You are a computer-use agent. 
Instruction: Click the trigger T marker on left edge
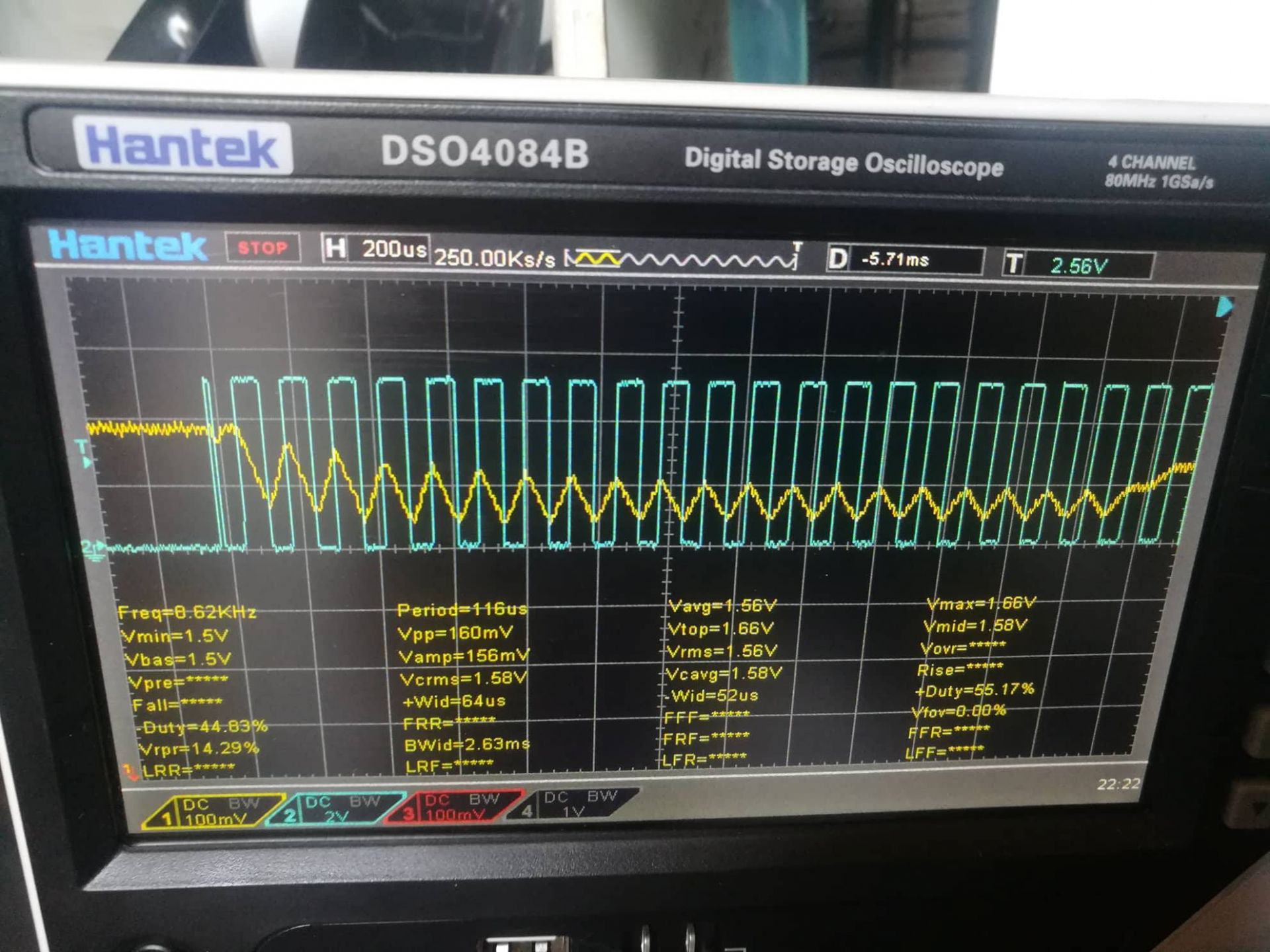click(x=83, y=452)
